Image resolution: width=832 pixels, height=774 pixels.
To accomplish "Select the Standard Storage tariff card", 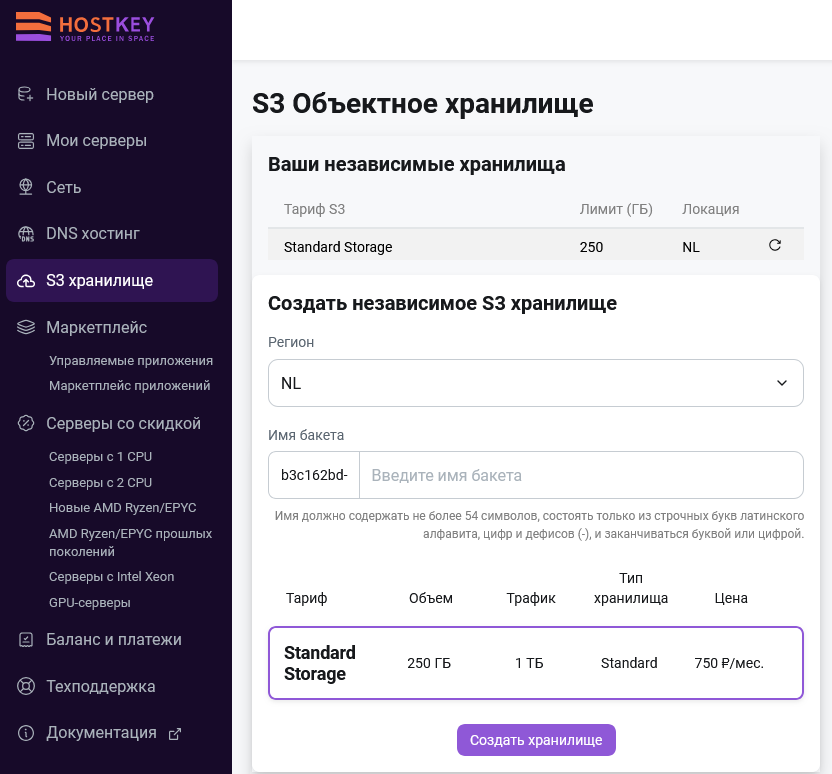I will pyautogui.click(x=536, y=663).
